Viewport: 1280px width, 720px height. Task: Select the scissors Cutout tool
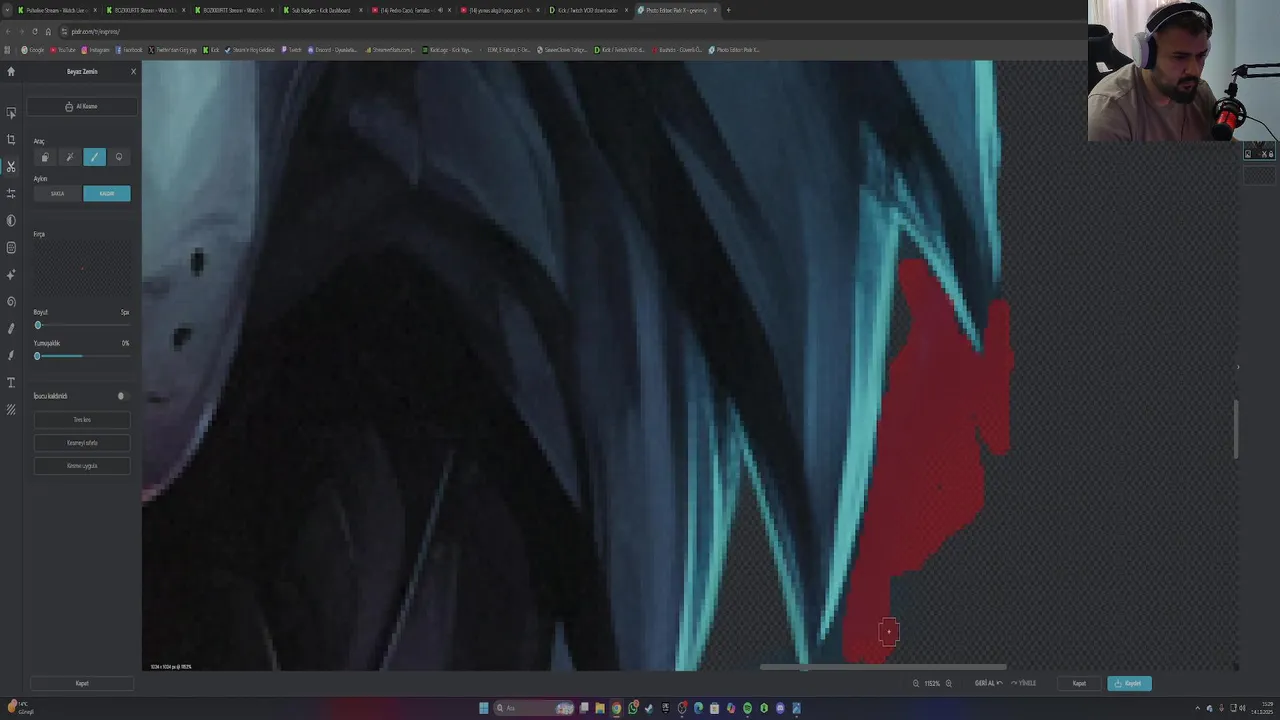click(x=11, y=166)
